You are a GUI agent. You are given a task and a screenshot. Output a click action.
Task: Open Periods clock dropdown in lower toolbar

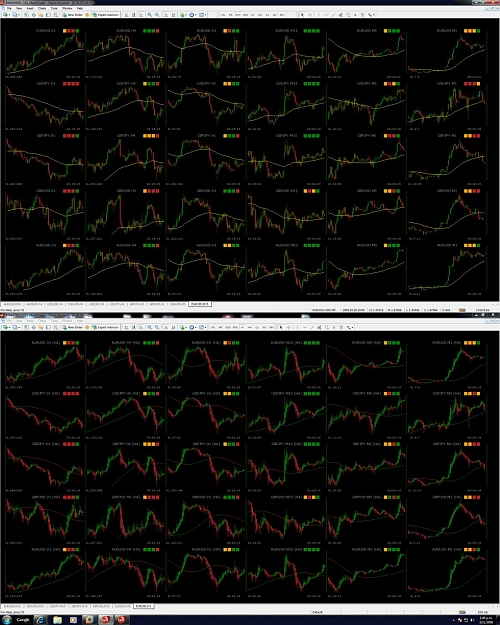tap(192, 327)
